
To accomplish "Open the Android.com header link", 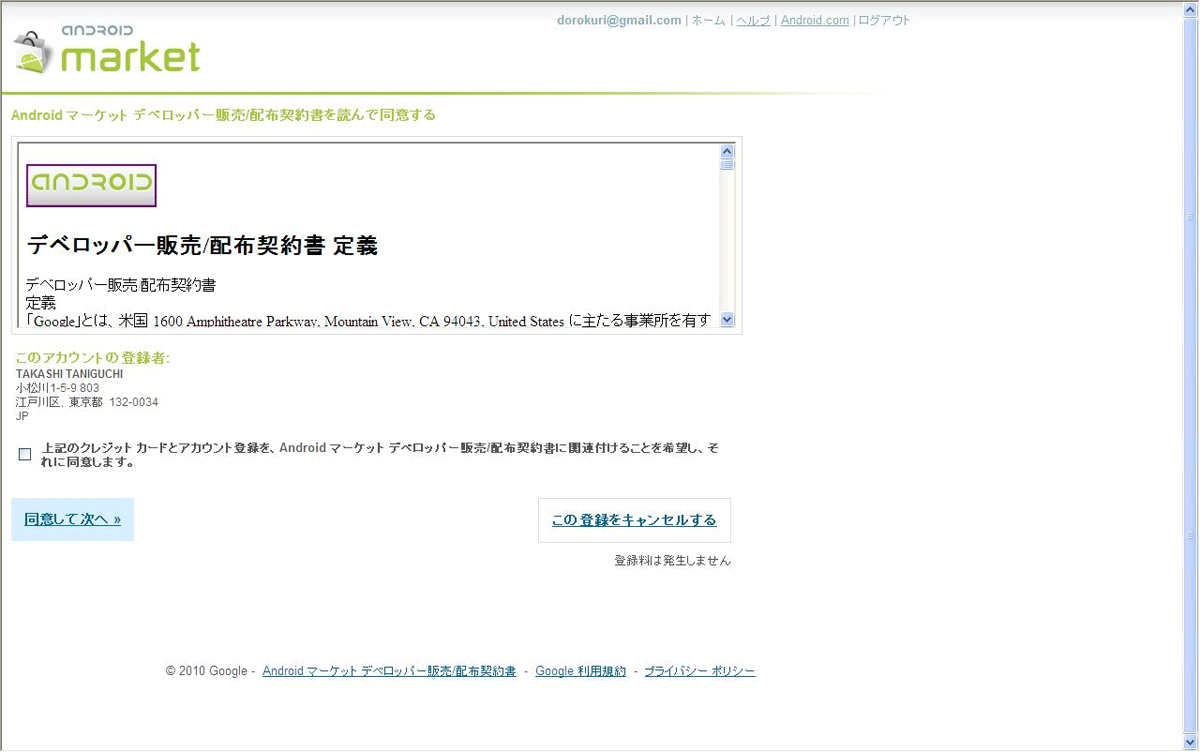I will click(815, 20).
